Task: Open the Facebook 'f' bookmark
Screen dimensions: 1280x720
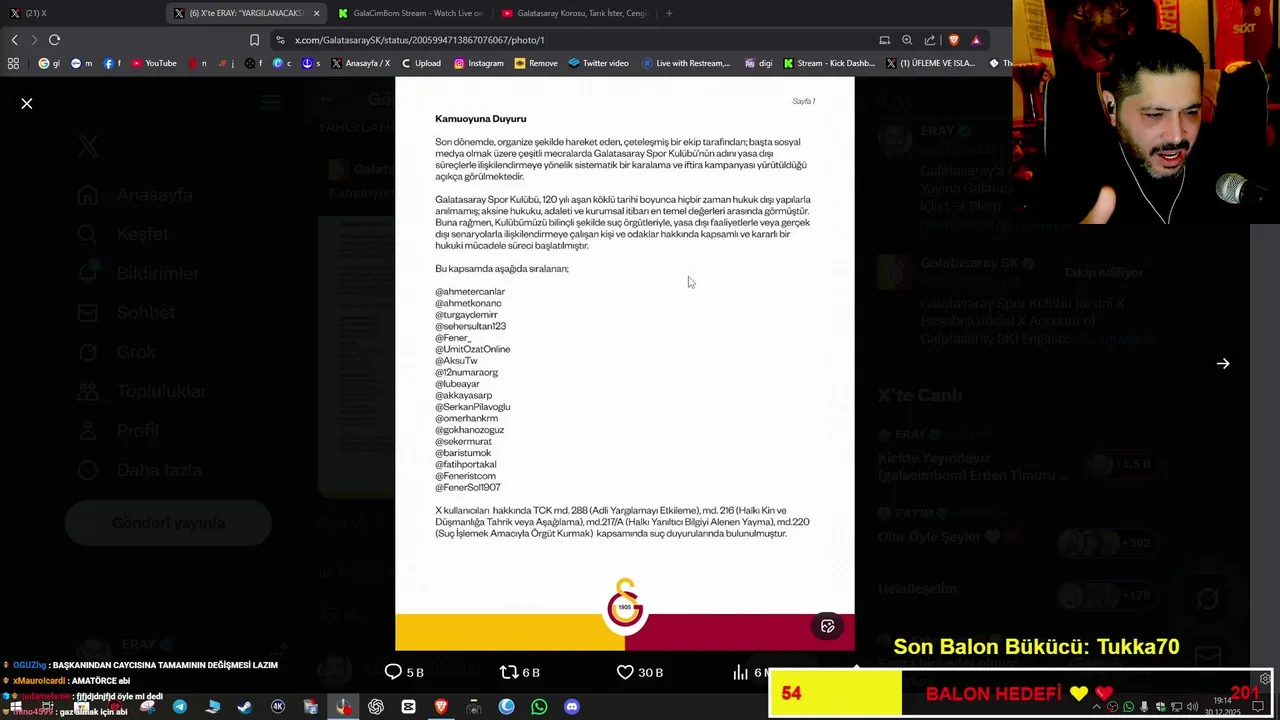Action: tap(112, 63)
